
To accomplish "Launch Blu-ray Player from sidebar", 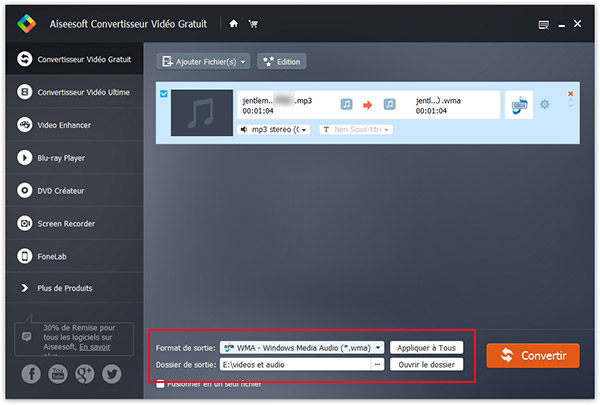I will click(x=74, y=158).
